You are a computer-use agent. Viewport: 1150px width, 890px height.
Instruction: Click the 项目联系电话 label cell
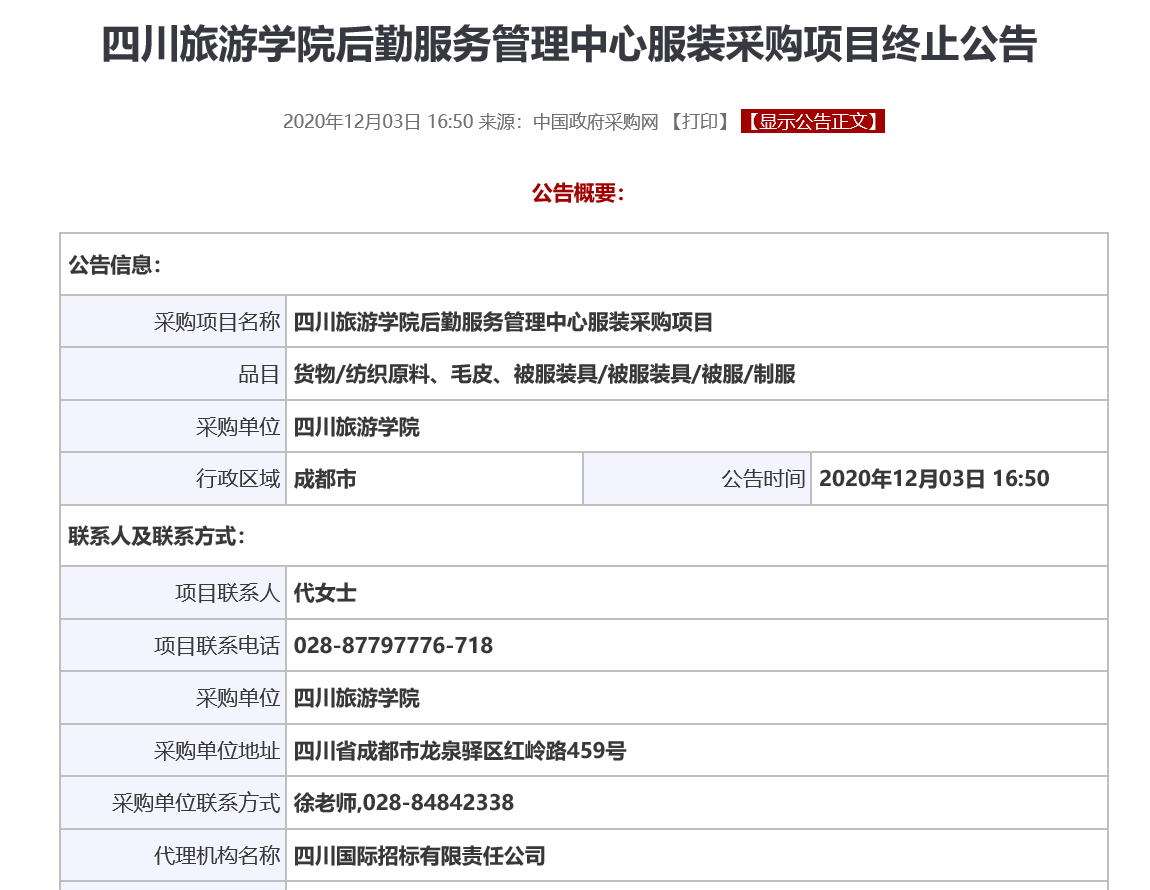[173, 646]
